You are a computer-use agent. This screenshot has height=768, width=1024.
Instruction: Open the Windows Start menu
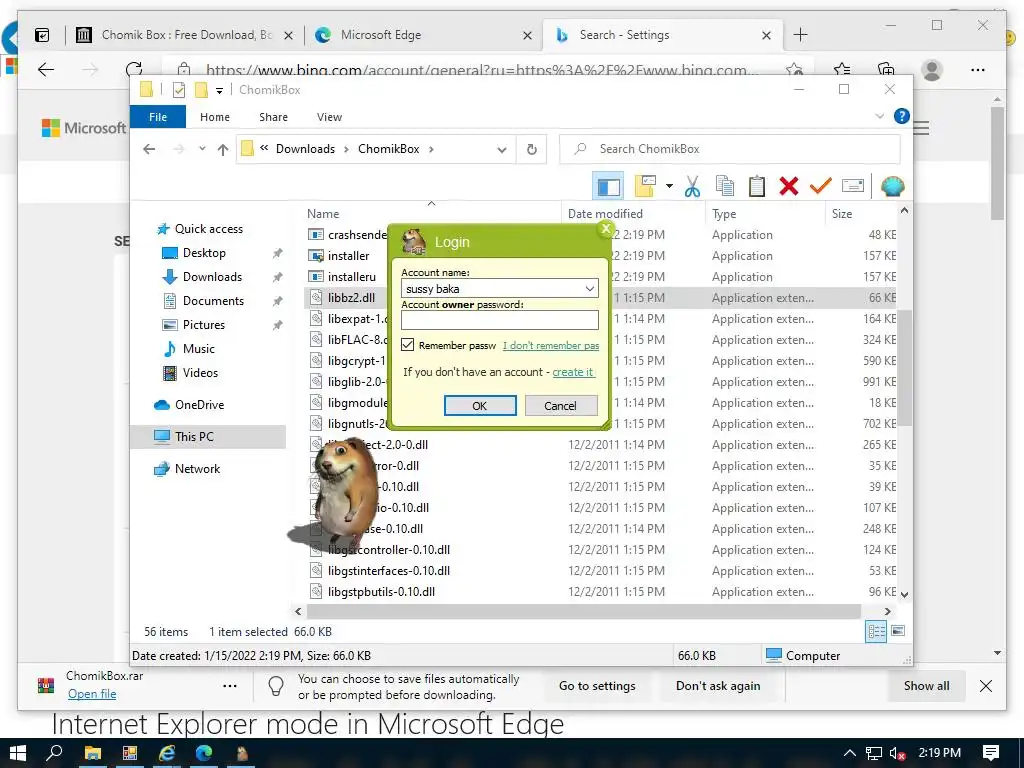coord(18,753)
